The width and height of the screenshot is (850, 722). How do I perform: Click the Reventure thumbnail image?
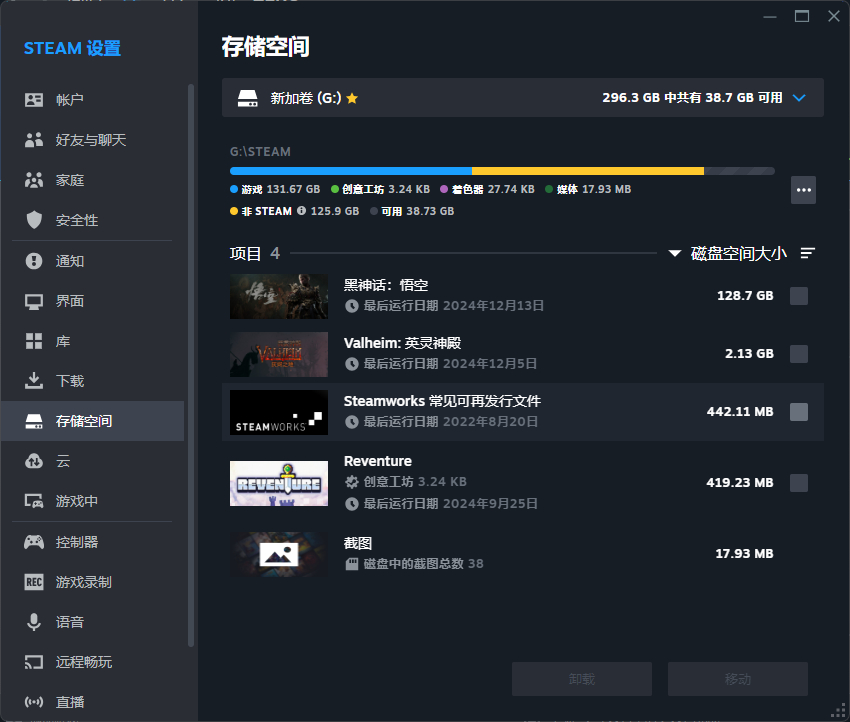[x=279, y=484]
